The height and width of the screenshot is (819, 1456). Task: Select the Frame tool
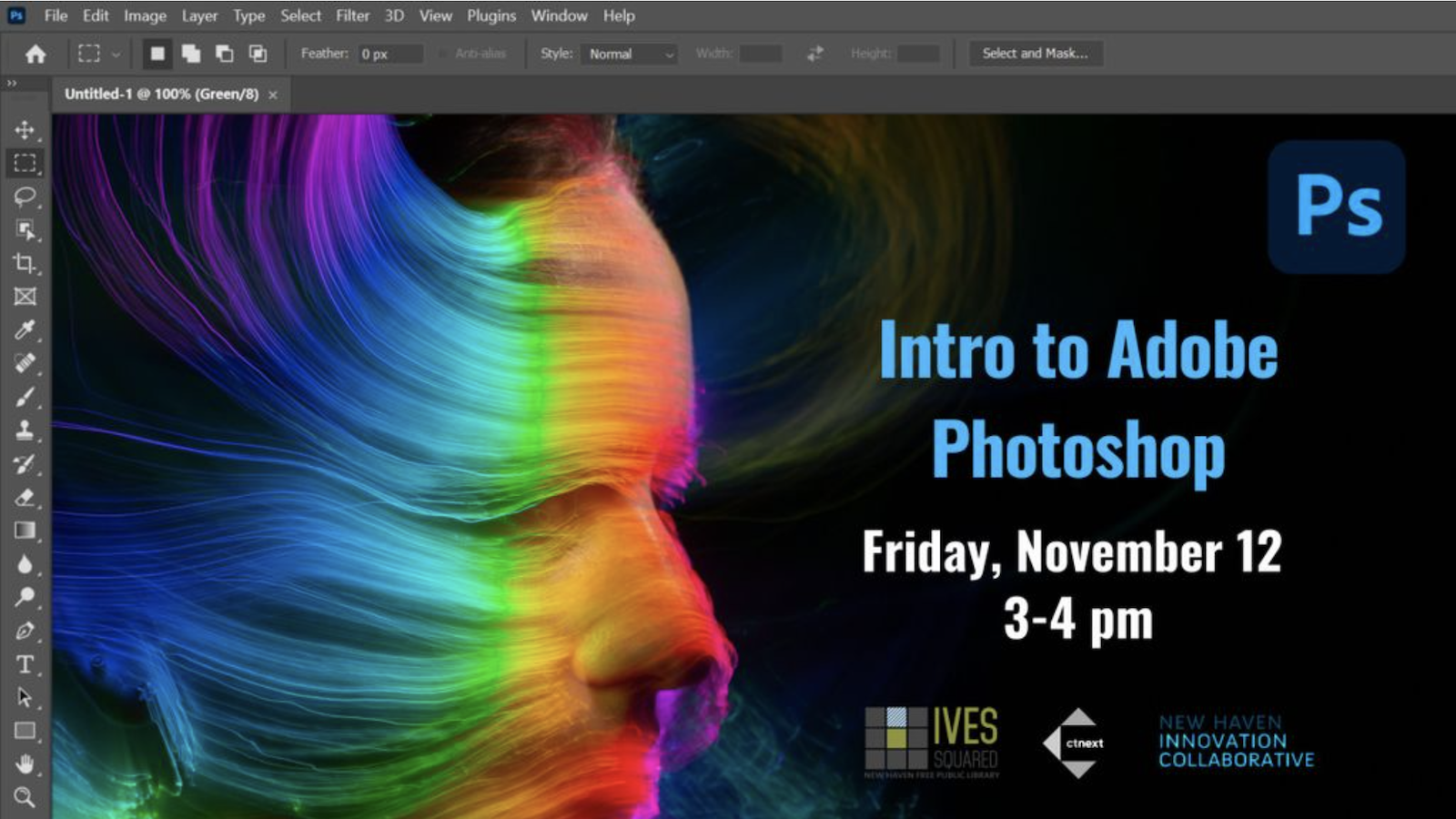click(x=25, y=297)
